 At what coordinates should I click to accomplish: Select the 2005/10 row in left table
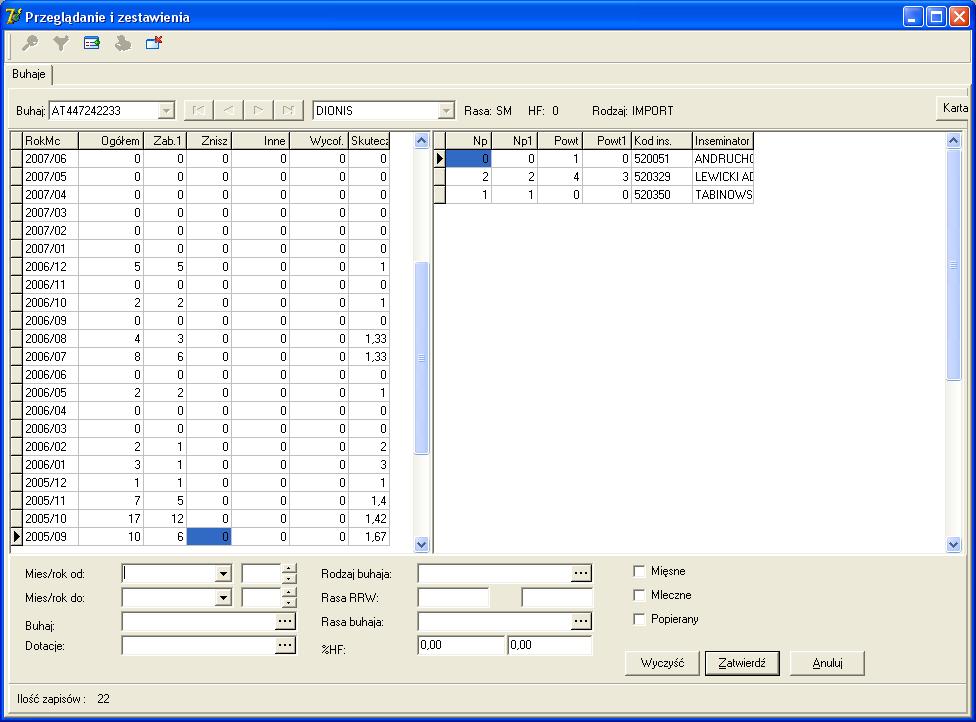pyautogui.click(x=200, y=519)
